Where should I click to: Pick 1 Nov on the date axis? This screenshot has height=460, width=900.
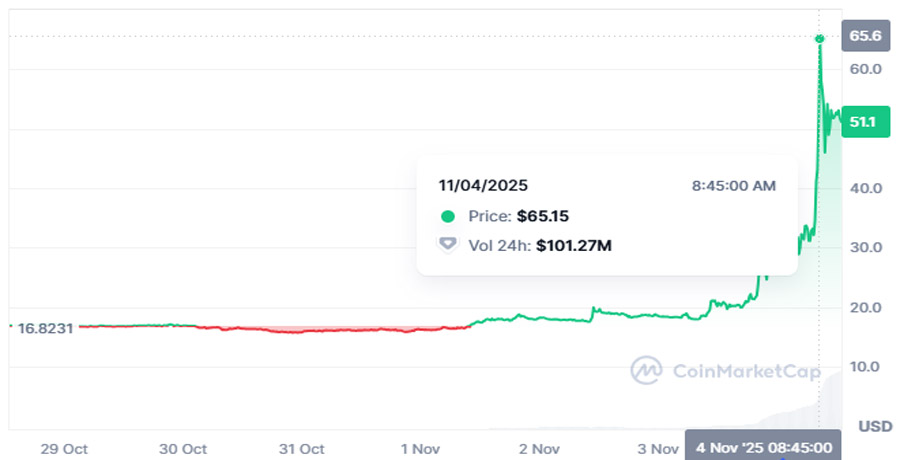(423, 448)
